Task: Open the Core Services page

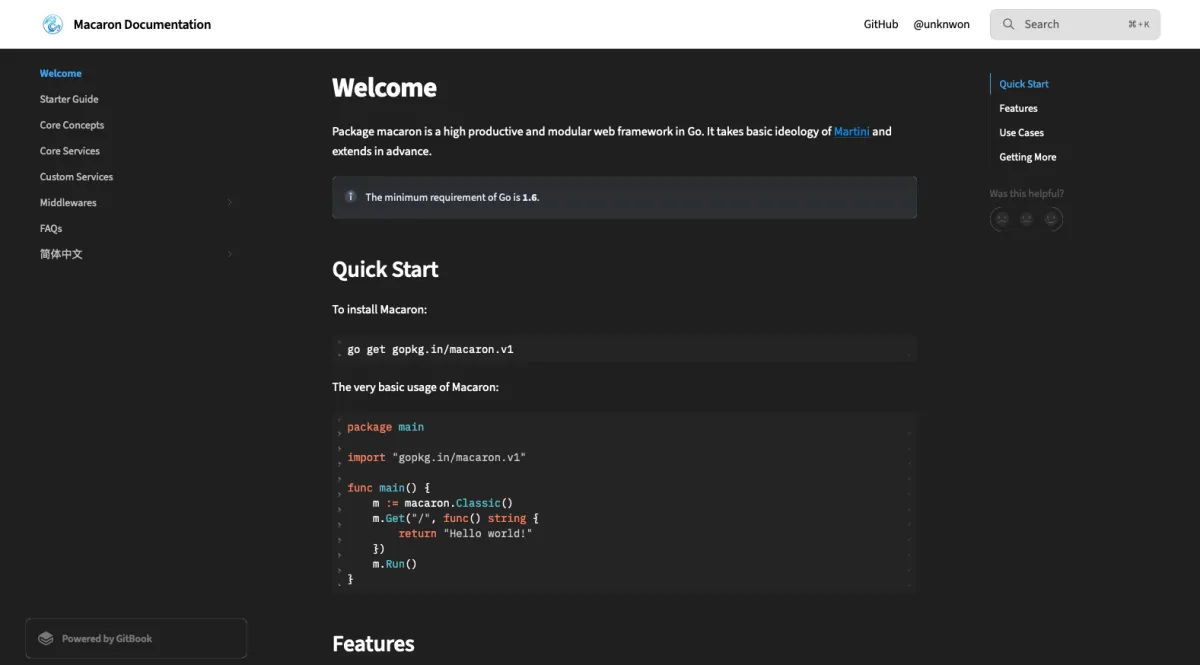Action: [x=70, y=151]
